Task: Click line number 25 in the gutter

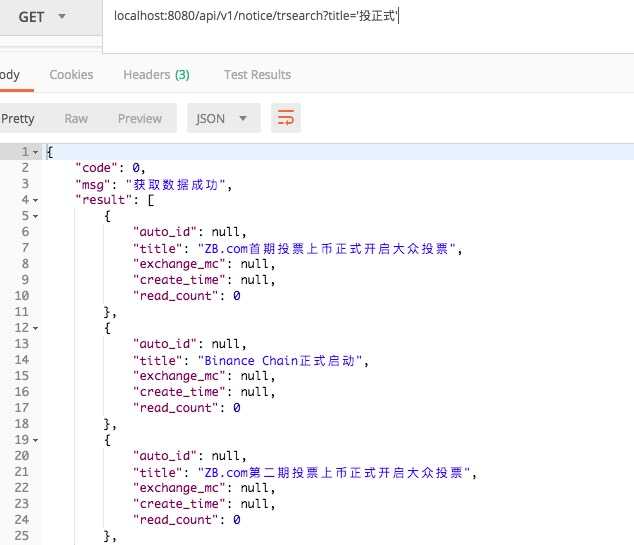Action: click(22, 536)
